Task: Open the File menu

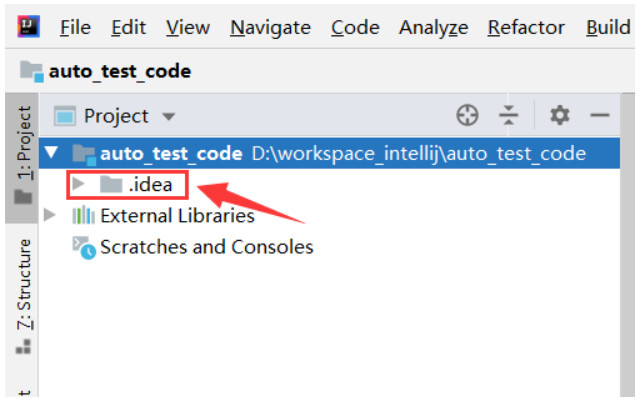Action: [x=75, y=27]
